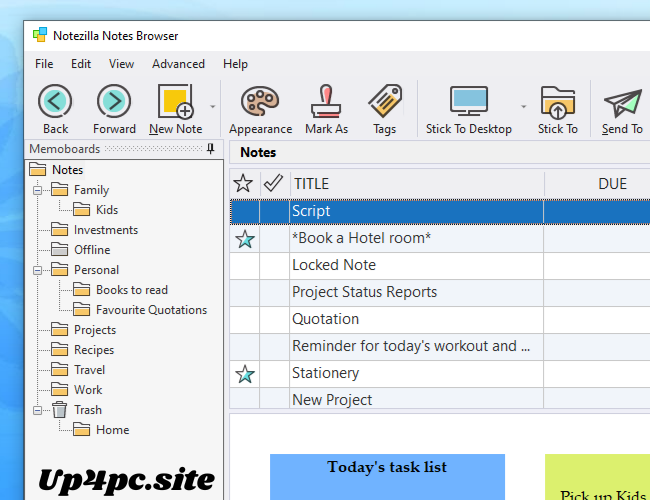The image size is (650, 500).
Task: Toggle star on Quotation row
Action: (x=245, y=320)
